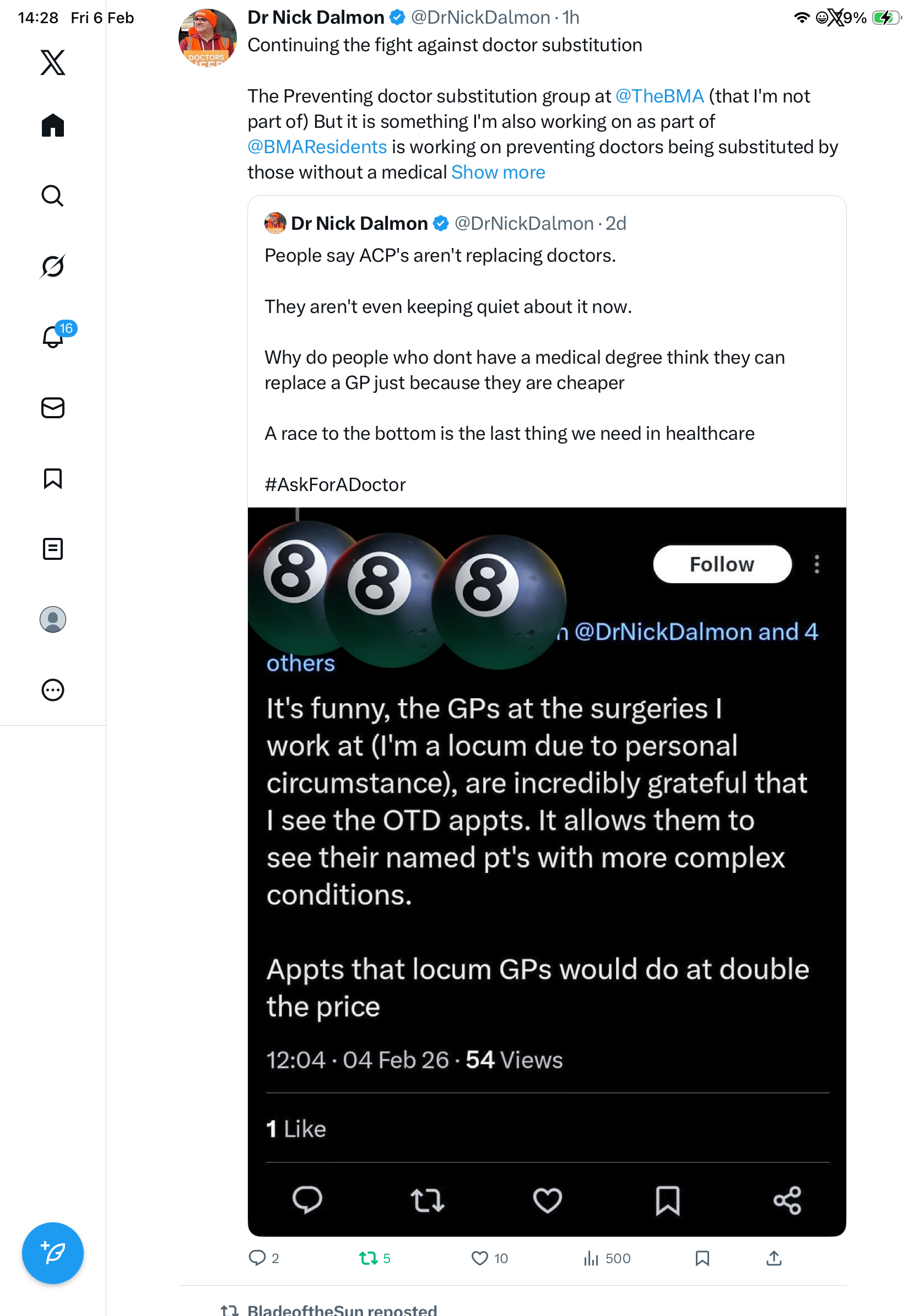Reply to the post with 2 comments

257,1258
